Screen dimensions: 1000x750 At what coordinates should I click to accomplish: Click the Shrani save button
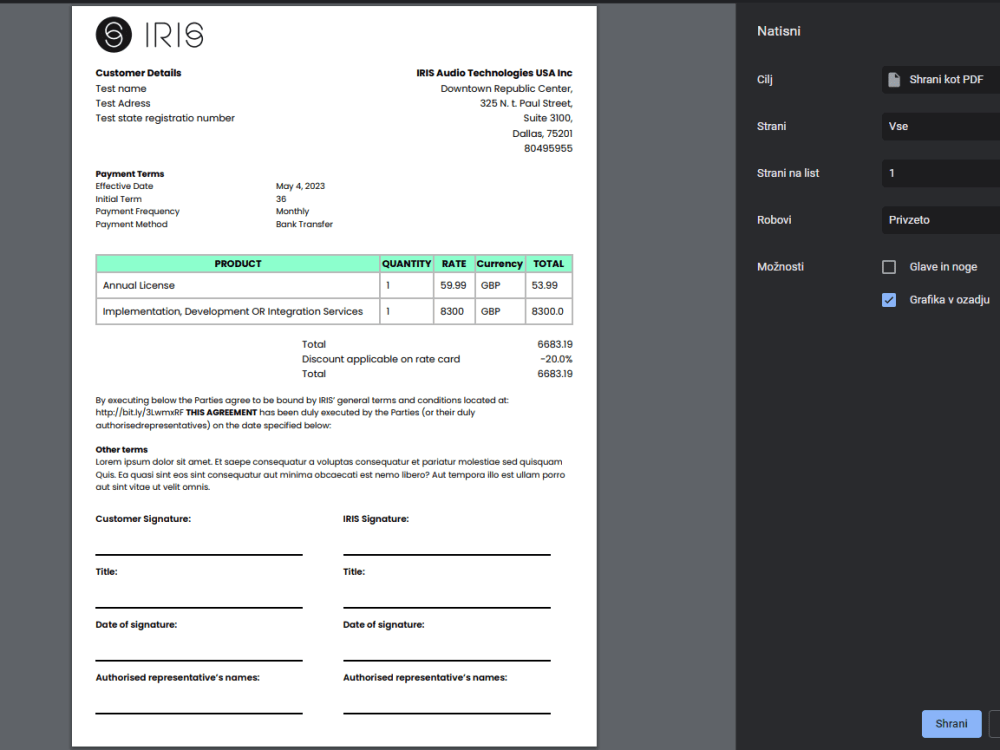(952, 724)
